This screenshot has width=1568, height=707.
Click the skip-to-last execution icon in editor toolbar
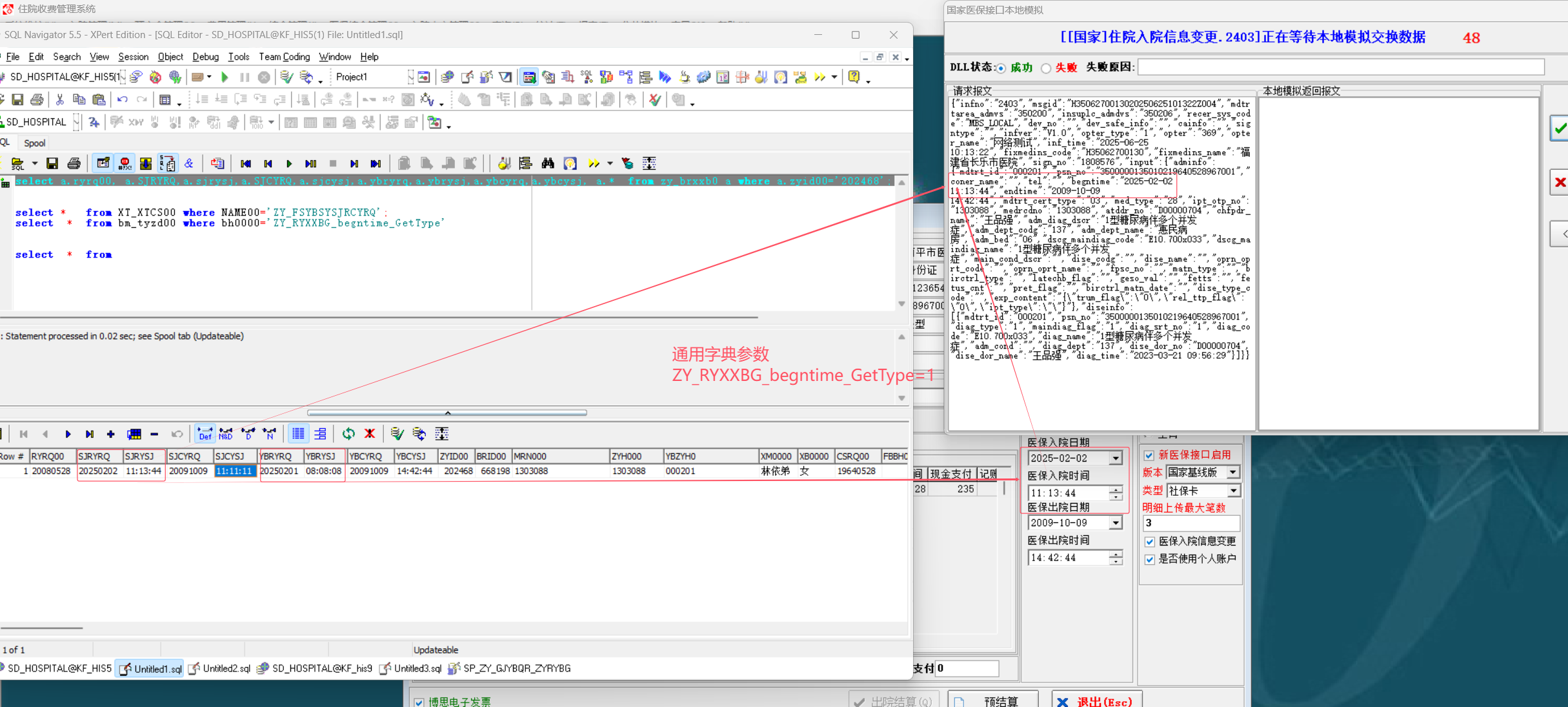pyautogui.click(x=376, y=163)
